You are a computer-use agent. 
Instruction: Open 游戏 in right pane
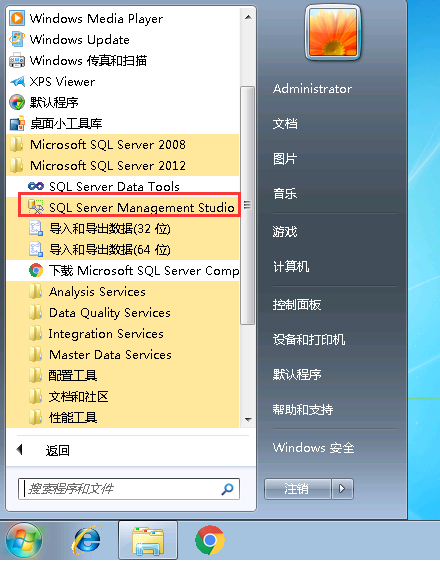click(x=285, y=232)
